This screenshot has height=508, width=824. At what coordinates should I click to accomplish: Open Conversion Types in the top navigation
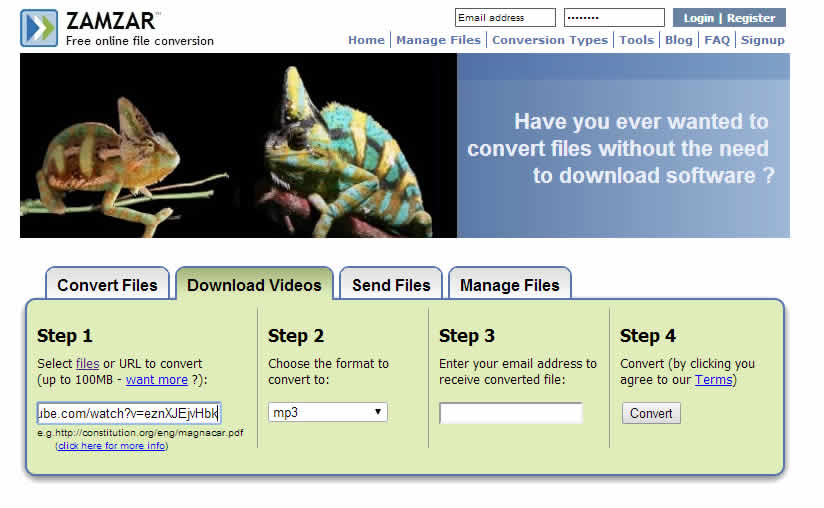tap(550, 40)
